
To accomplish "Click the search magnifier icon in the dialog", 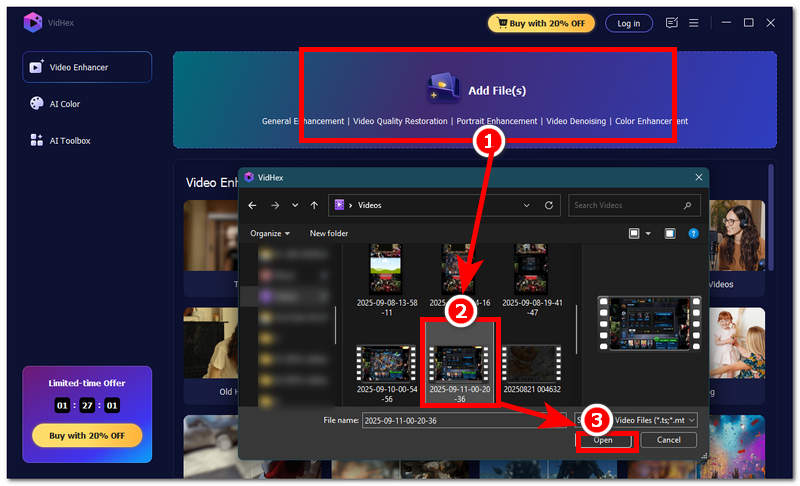I will click(x=688, y=205).
